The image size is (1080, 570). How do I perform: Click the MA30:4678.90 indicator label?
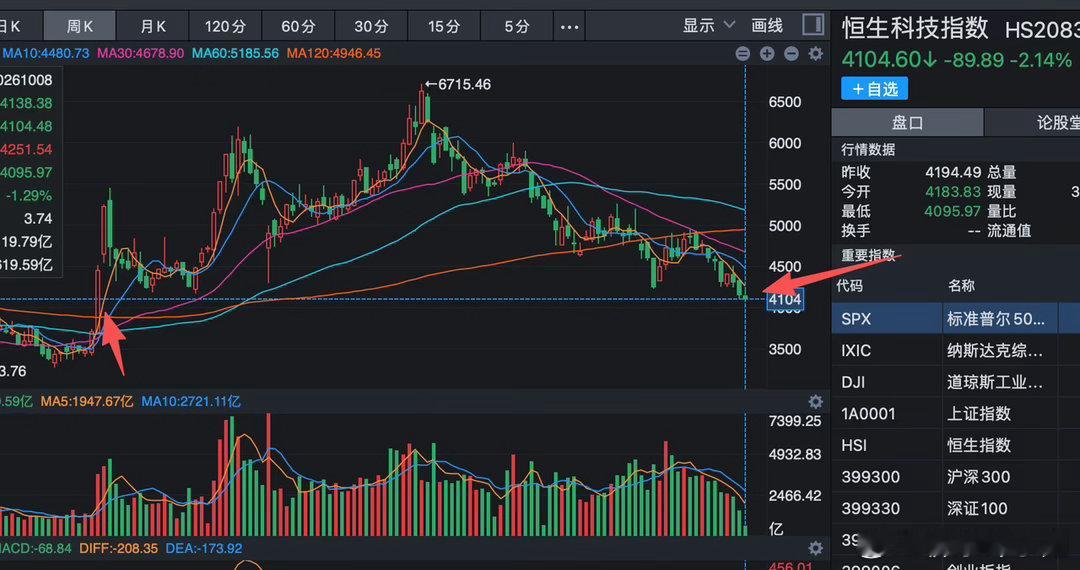[141, 53]
